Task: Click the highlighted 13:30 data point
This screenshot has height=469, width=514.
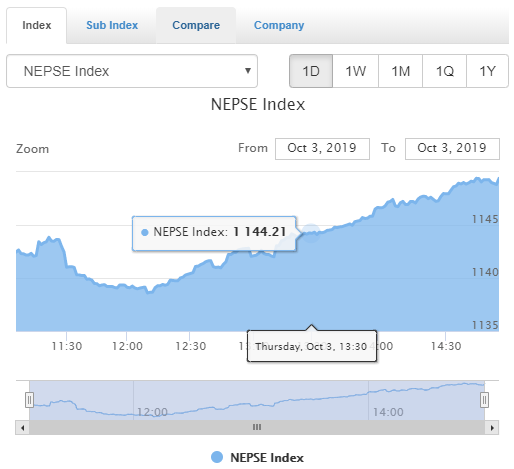Action: 311,233
